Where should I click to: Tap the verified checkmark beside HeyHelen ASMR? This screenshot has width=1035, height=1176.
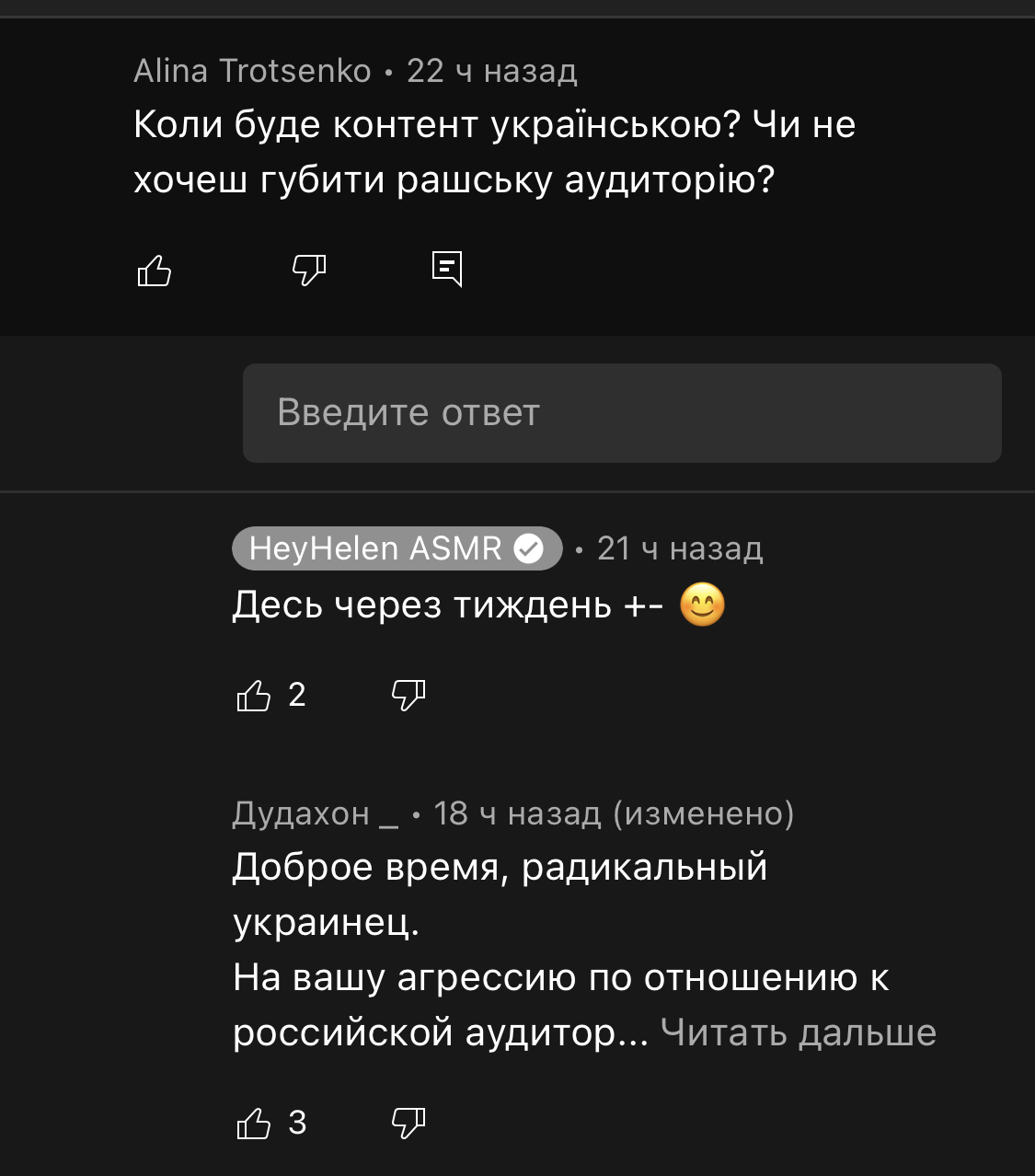[528, 548]
